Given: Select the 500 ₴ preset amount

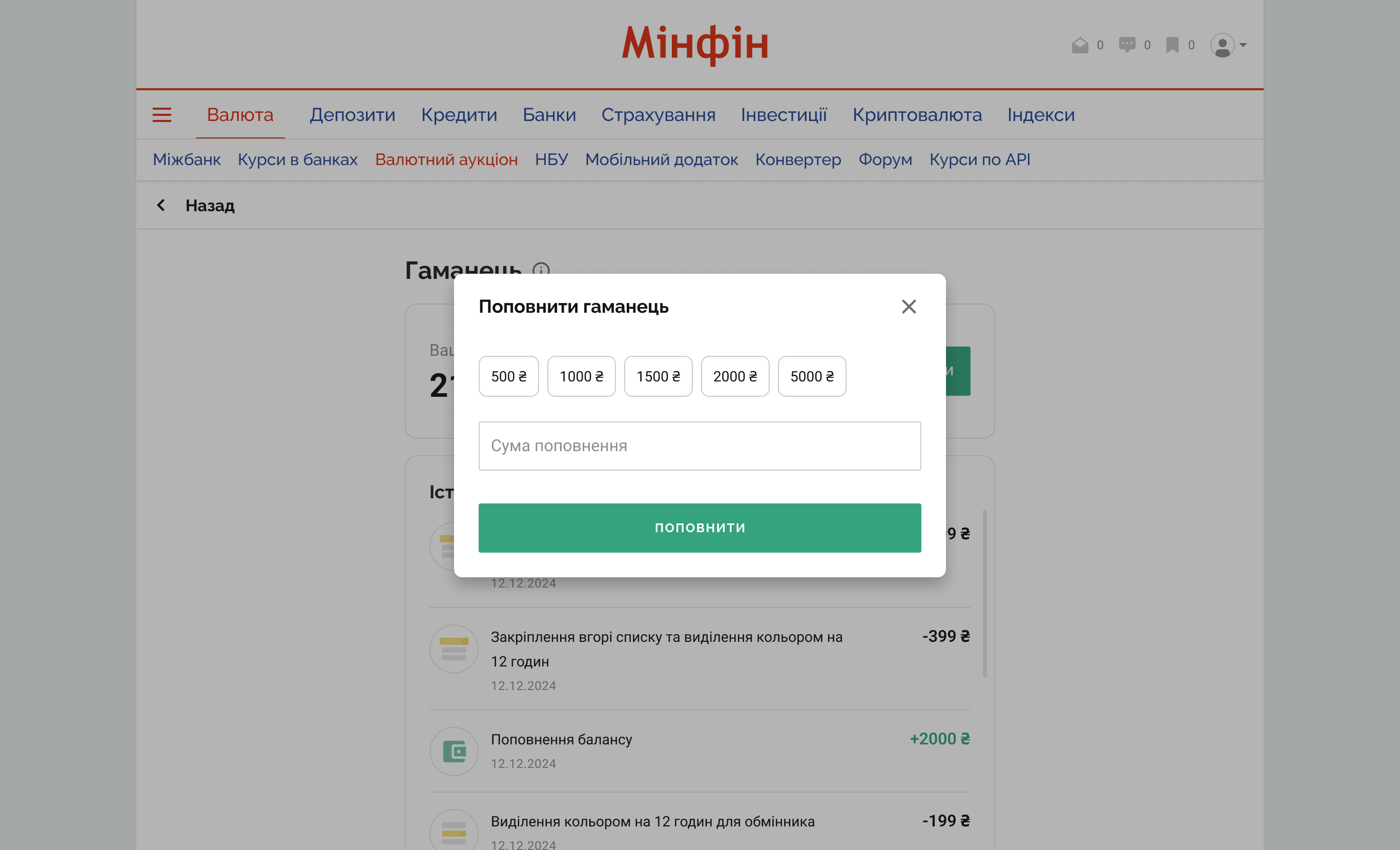Looking at the screenshot, I should pos(508,376).
